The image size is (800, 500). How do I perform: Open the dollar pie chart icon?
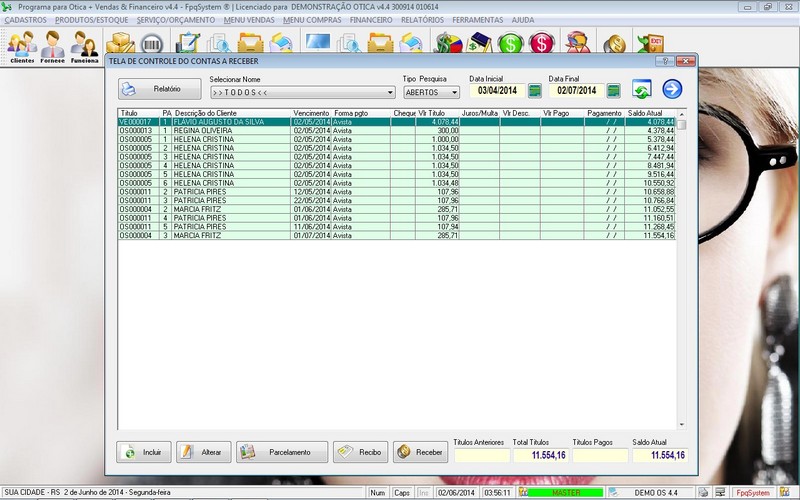(448, 43)
